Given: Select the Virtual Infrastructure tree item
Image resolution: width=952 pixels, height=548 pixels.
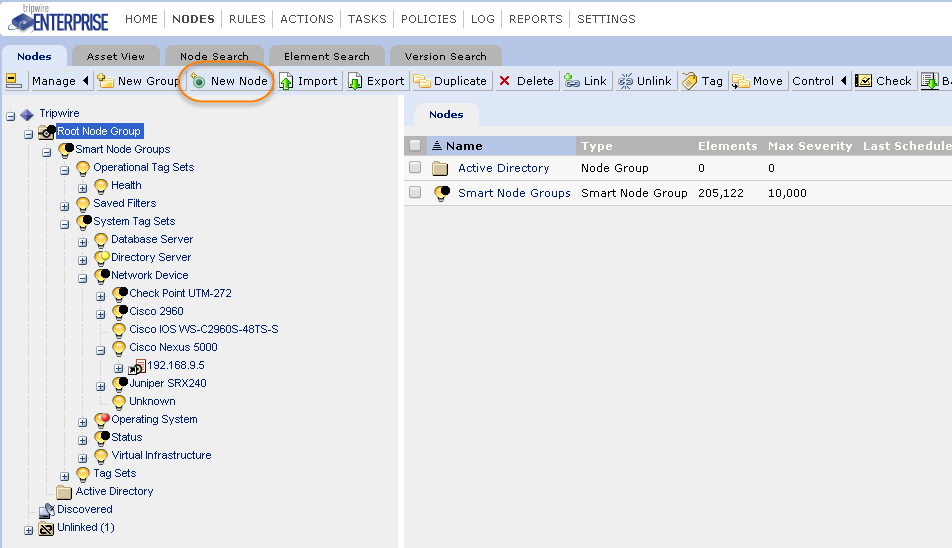Looking at the screenshot, I should (x=161, y=455).
